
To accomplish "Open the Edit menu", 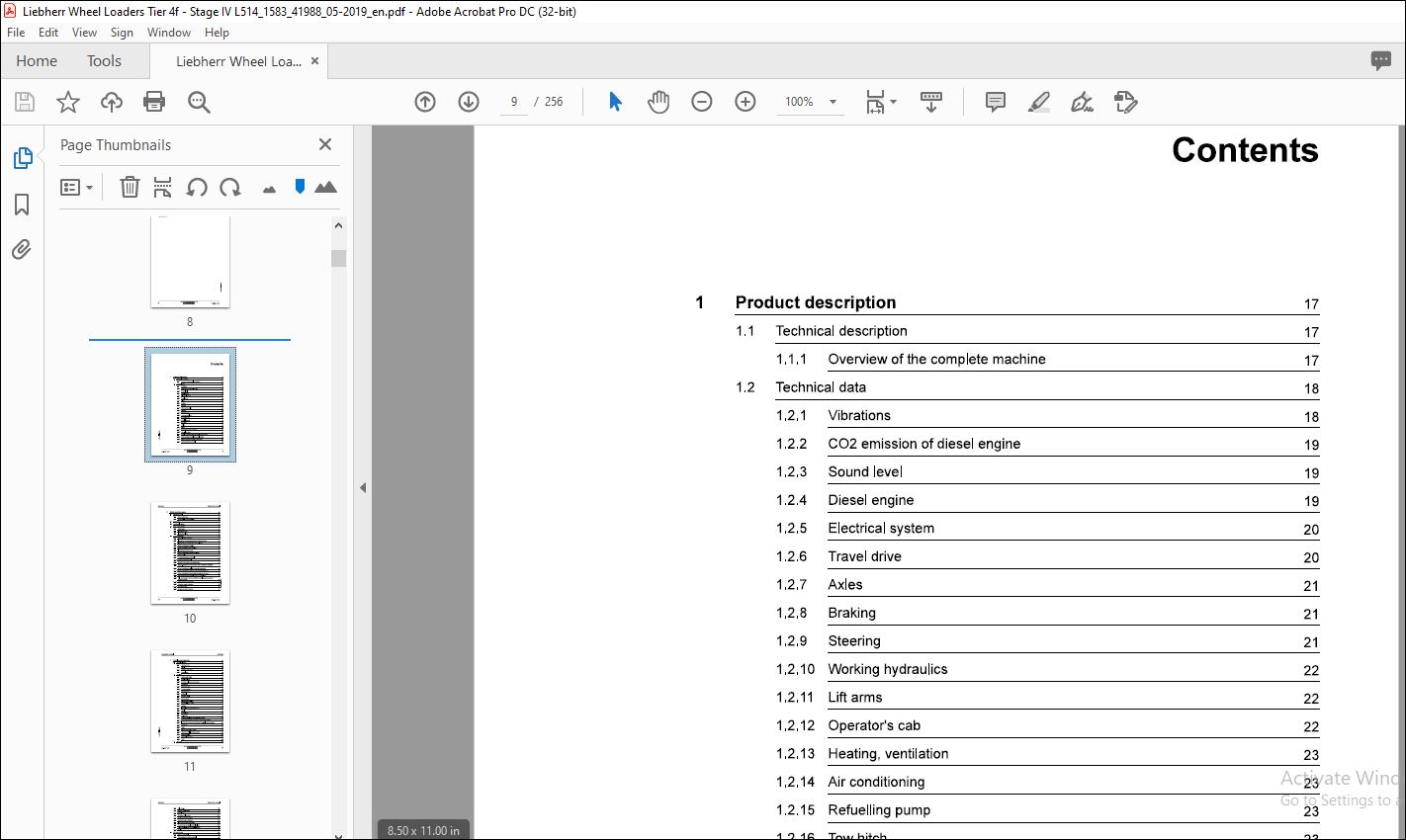I will click(x=48, y=33).
